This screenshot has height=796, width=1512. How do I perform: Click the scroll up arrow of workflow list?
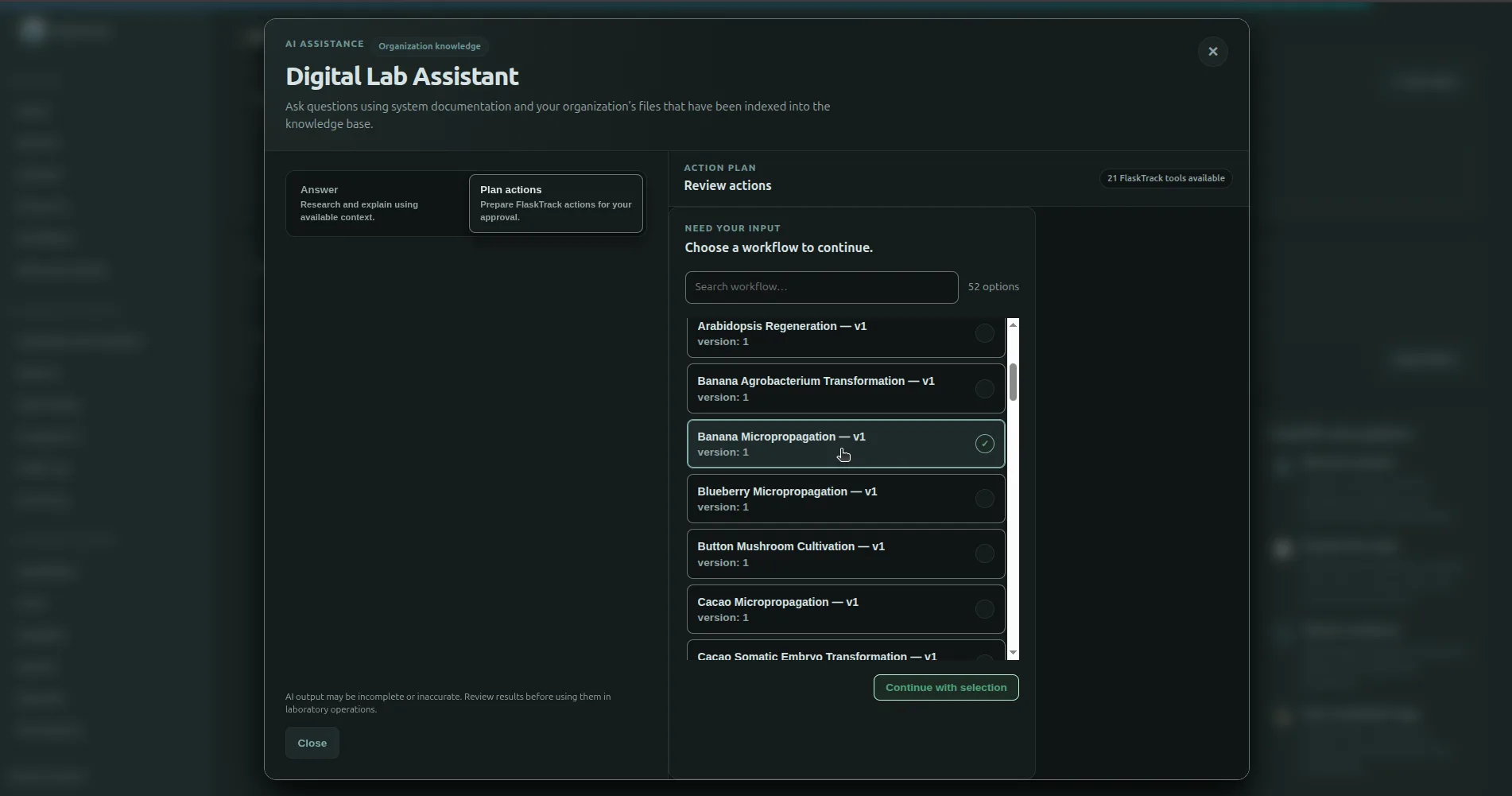[x=1013, y=324]
